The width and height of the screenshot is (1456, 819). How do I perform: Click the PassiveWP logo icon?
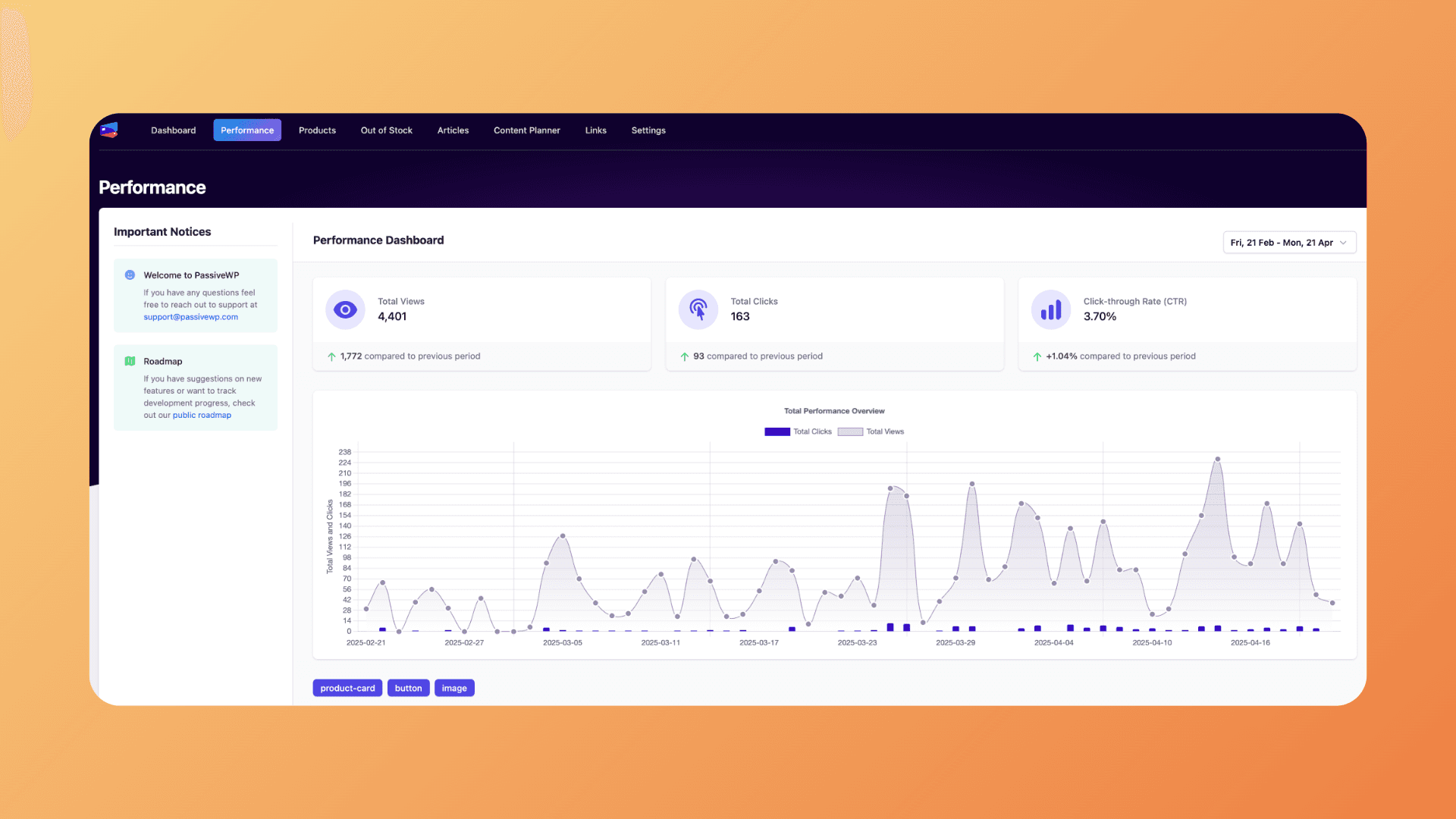108,130
